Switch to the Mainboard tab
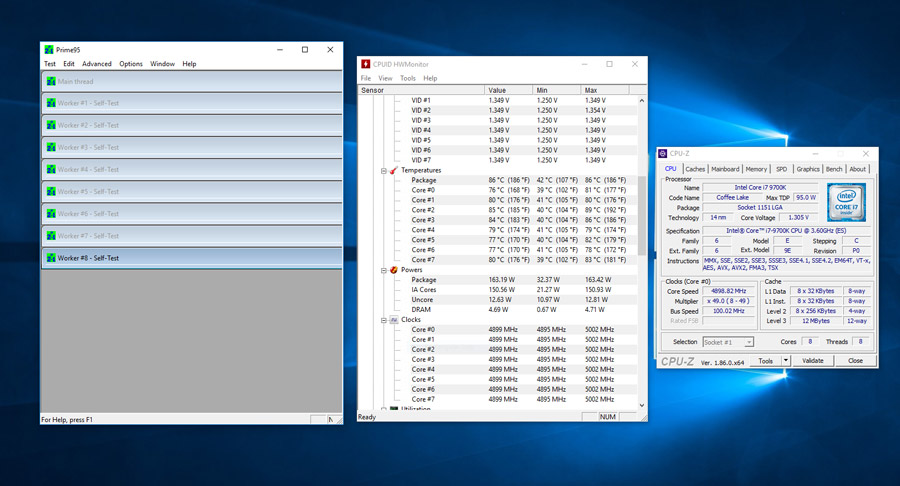Screen dimensions: 900x486 [725, 169]
